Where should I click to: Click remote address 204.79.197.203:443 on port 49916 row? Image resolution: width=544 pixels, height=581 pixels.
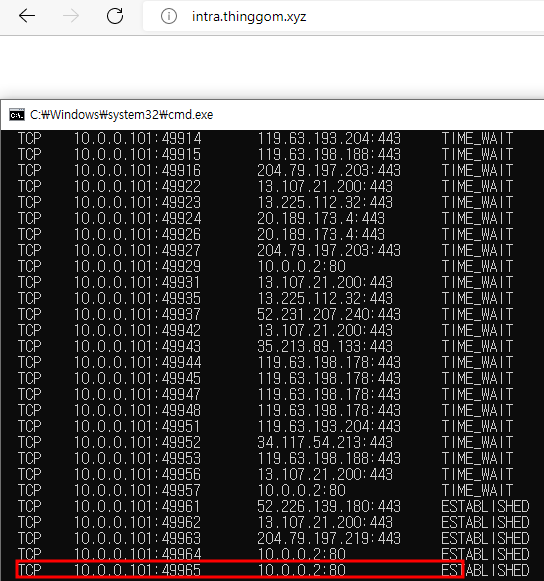click(x=329, y=170)
